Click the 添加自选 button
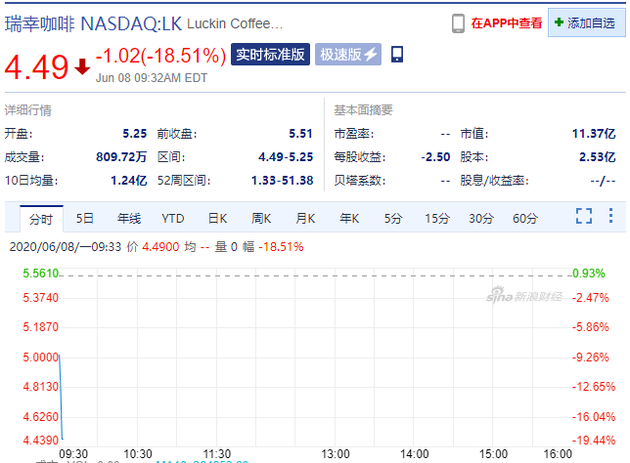 [x=587, y=23]
